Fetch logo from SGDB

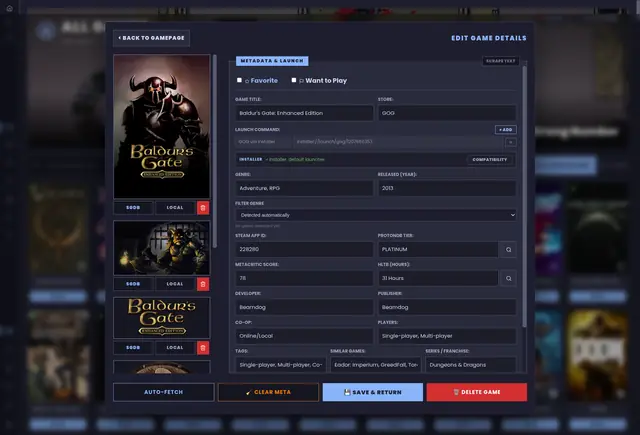[133, 348]
